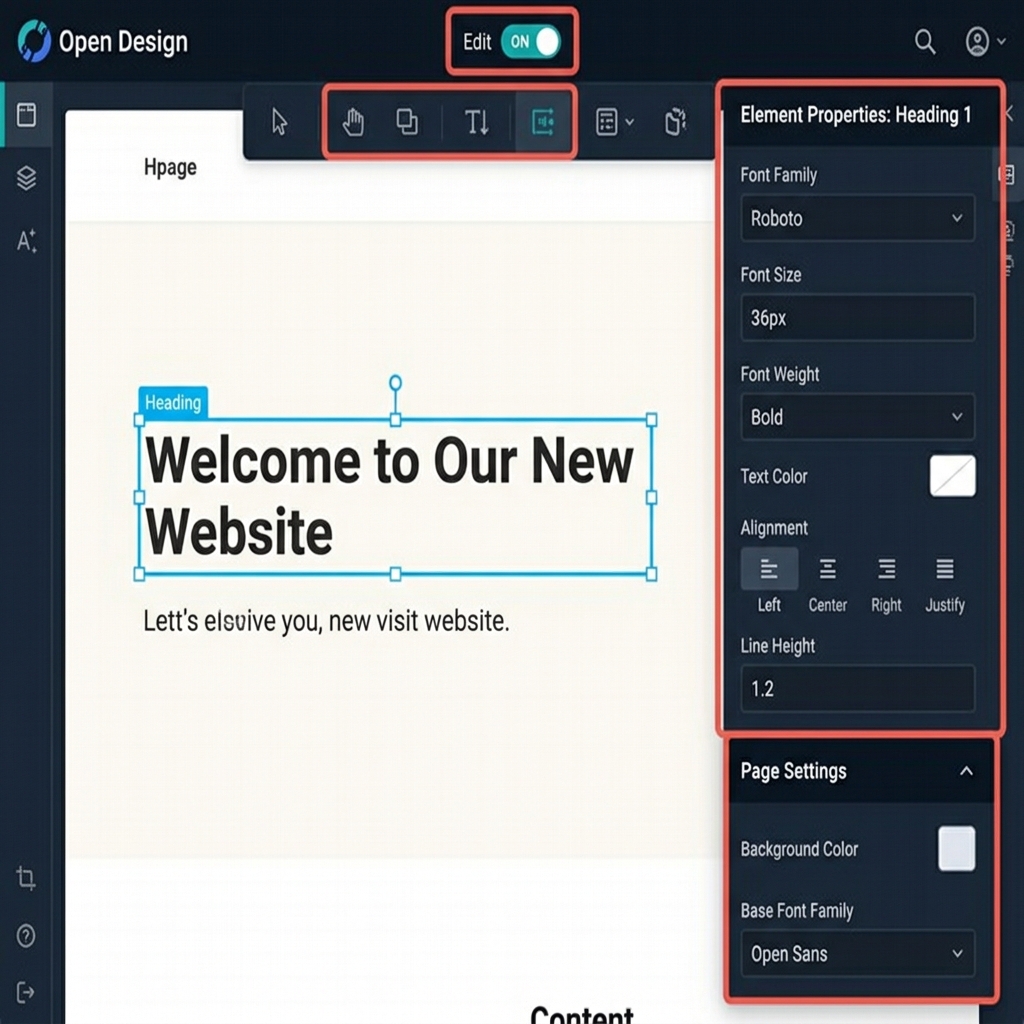
Task: Open the Hpage tab
Action: tap(170, 167)
